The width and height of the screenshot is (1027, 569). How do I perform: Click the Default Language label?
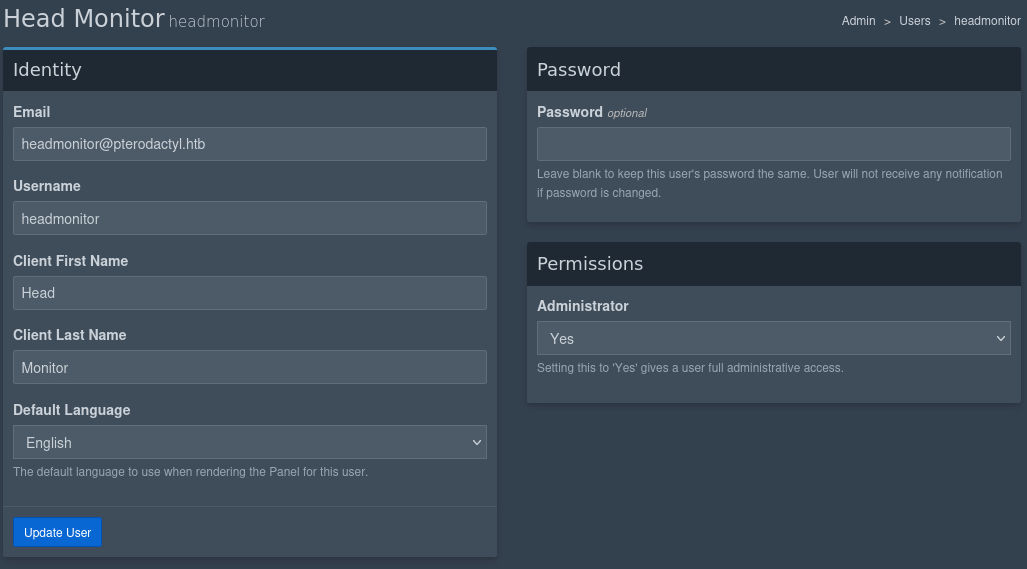point(72,410)
